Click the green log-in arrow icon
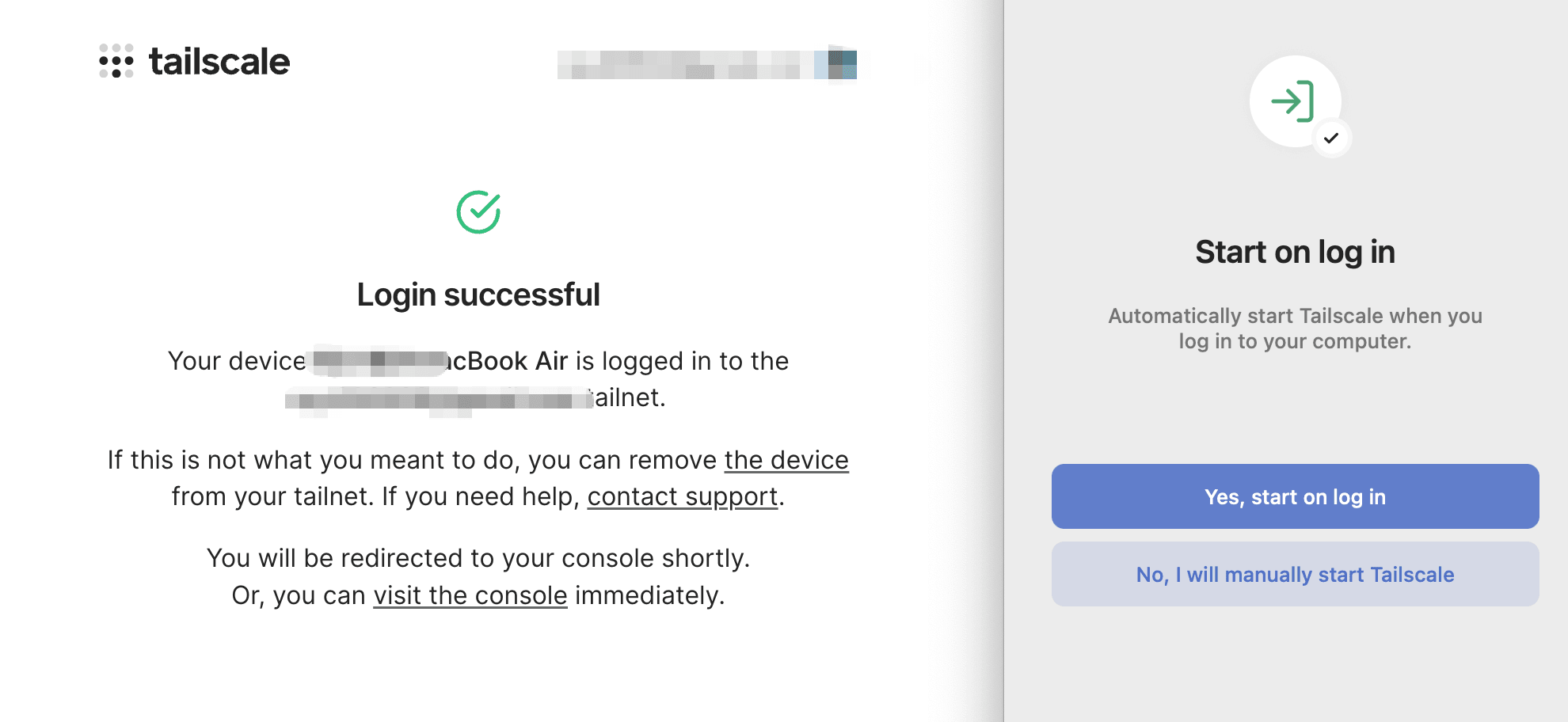Screen dimensions: 1568x722 pos(1293,101)
